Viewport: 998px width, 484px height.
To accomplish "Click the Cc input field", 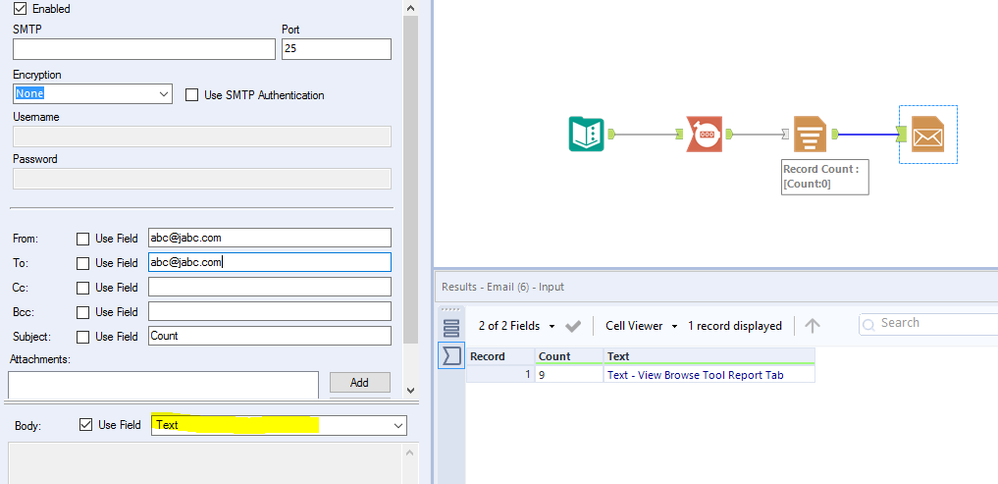I will point(269,287).
